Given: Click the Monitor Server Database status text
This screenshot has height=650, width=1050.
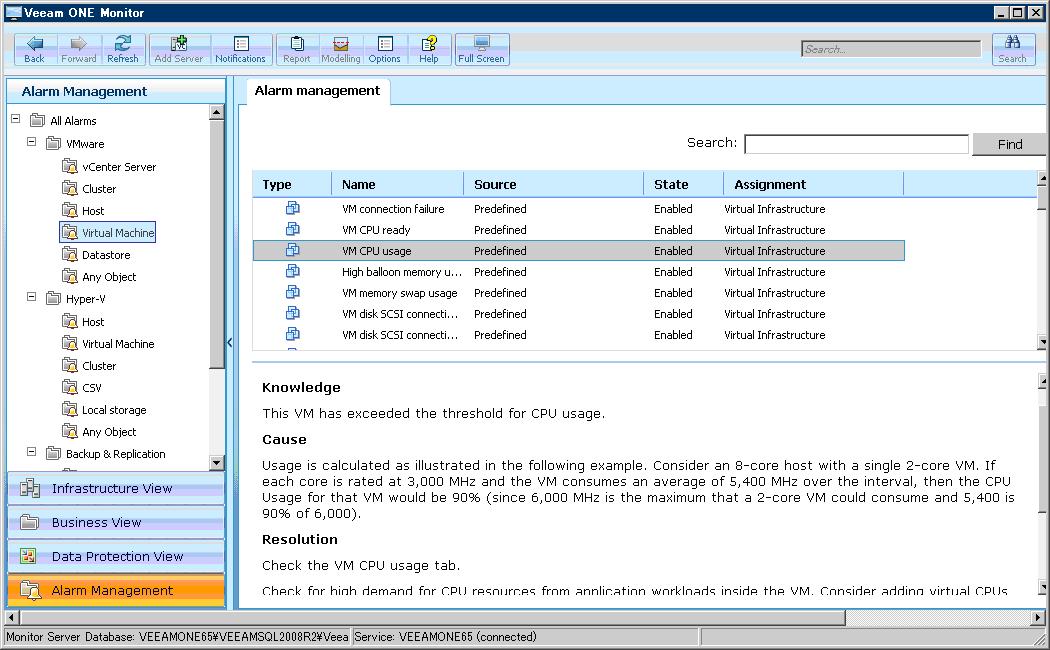Looking at the screenshot, I should tap(177, 637).
